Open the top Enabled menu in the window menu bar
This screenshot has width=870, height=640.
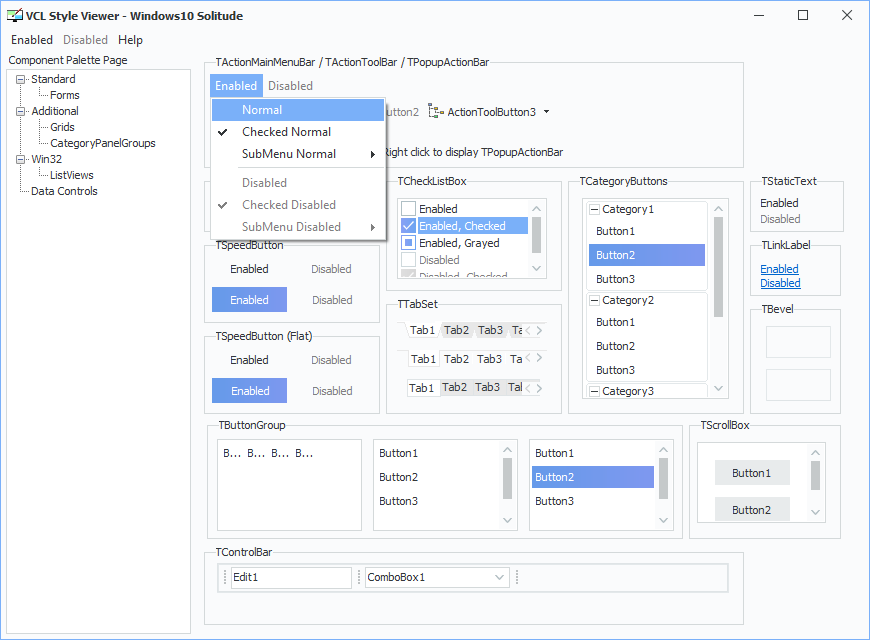point(32,40)
